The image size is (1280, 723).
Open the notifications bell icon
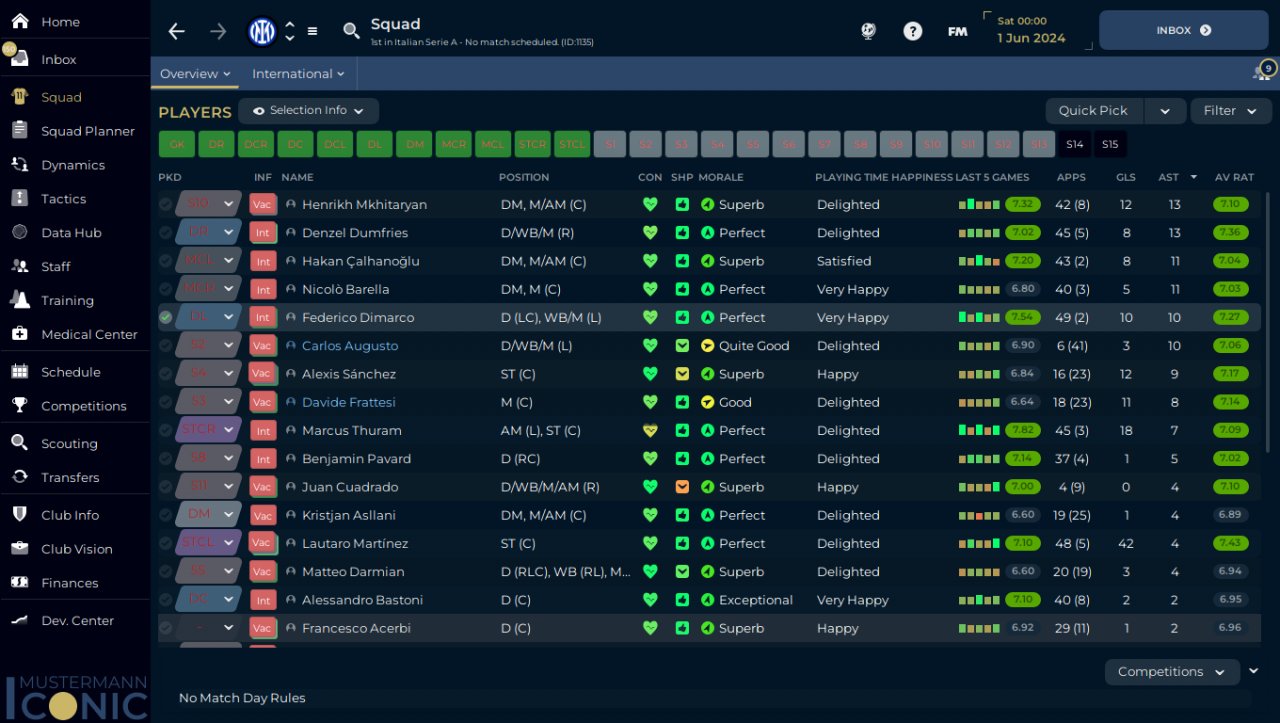click(x=1262, y=73)
